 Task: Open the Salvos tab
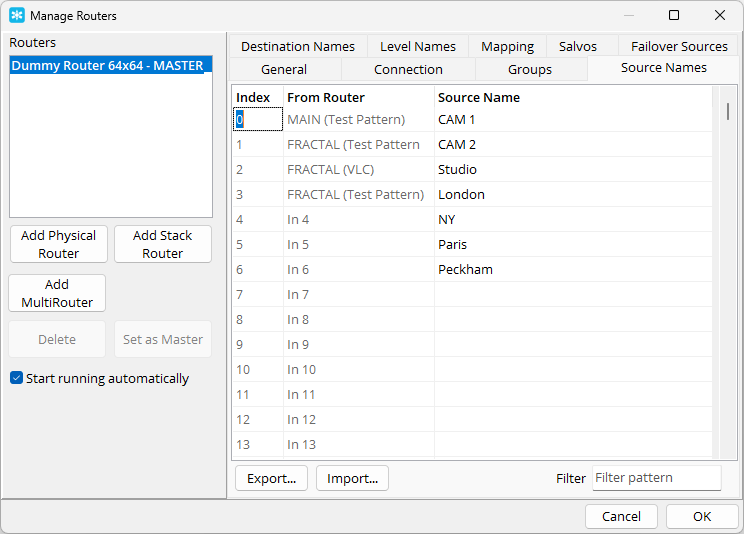point(577,47)
